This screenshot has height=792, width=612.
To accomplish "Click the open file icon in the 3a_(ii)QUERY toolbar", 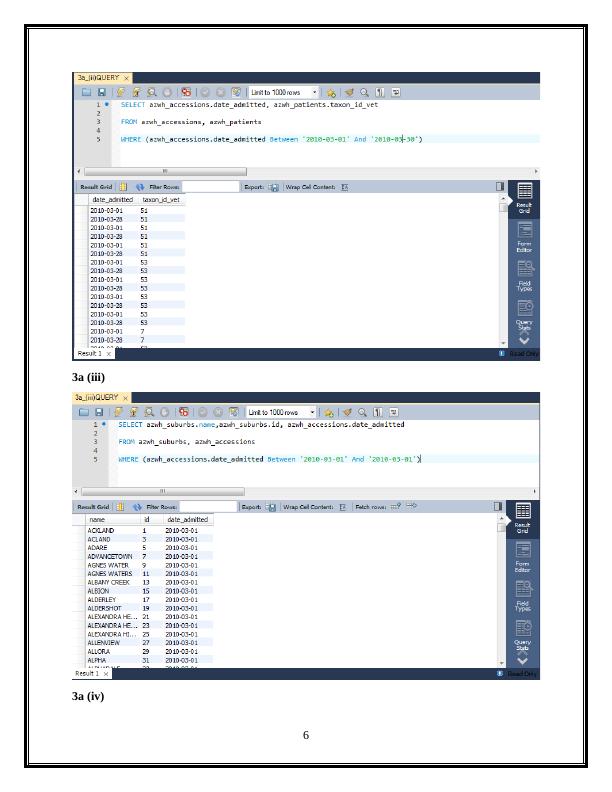I will [x=85, y=92].
